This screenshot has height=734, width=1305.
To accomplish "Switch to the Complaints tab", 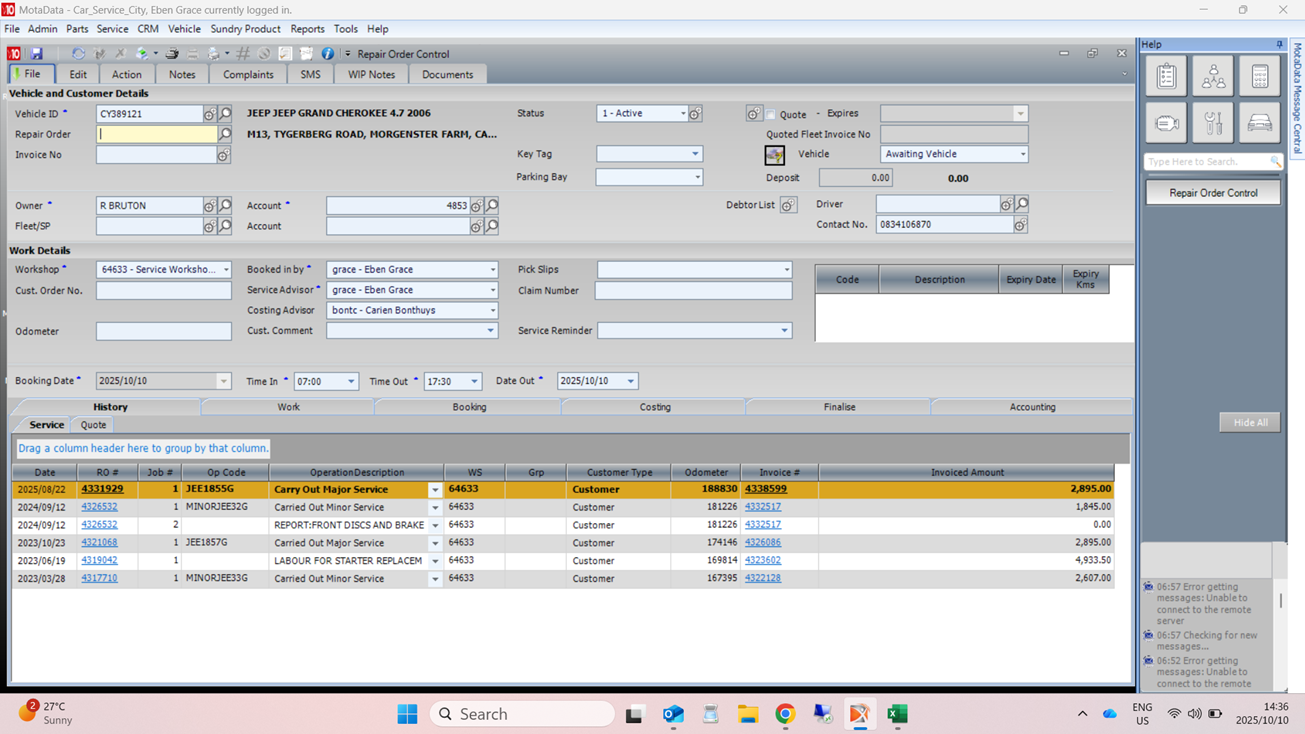I will pos(248,75).
